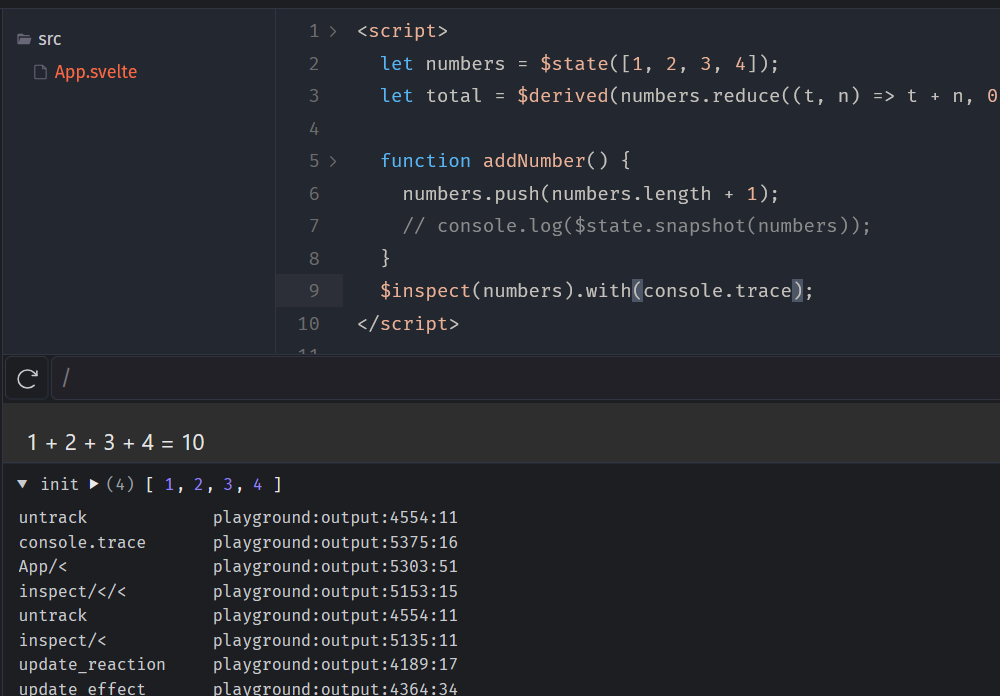This screenshot has width=1000, height=696.
Task: Open the inspect/</< source link 5153:15
Action: pos(335,591)
